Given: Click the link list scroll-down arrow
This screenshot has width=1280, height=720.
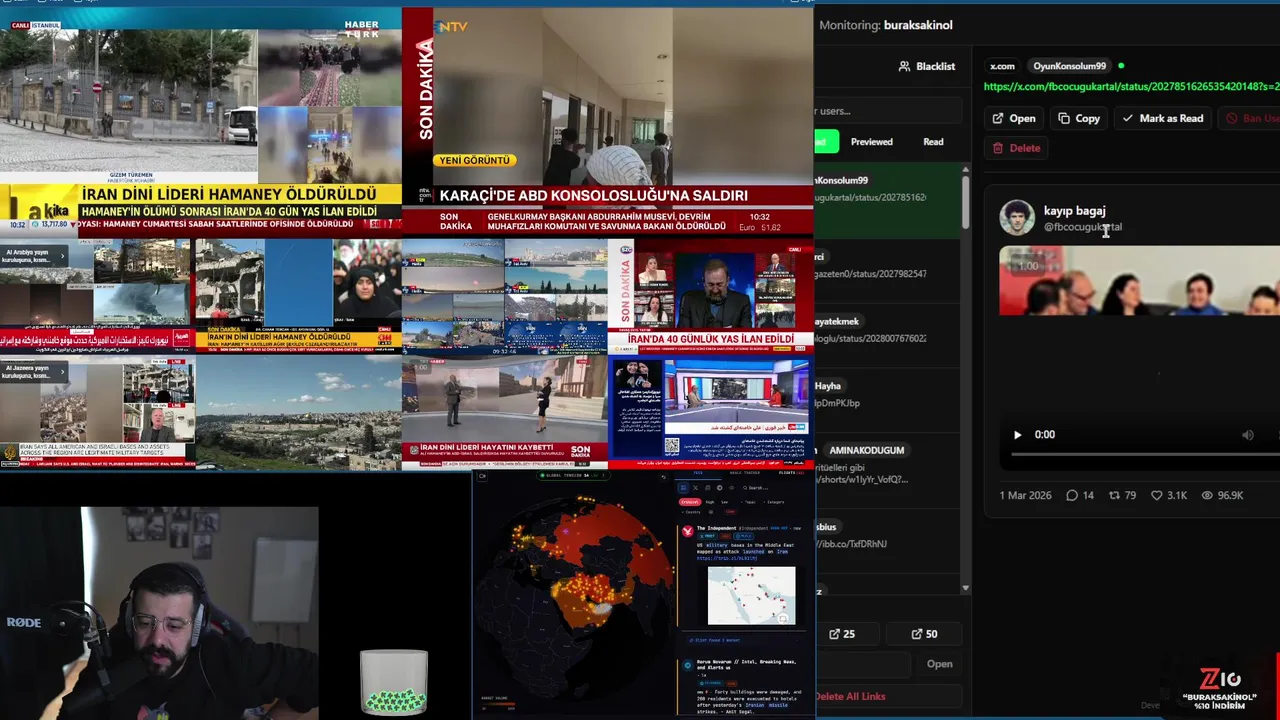Looking at the screenshot, I should click(x=965, y=588).
